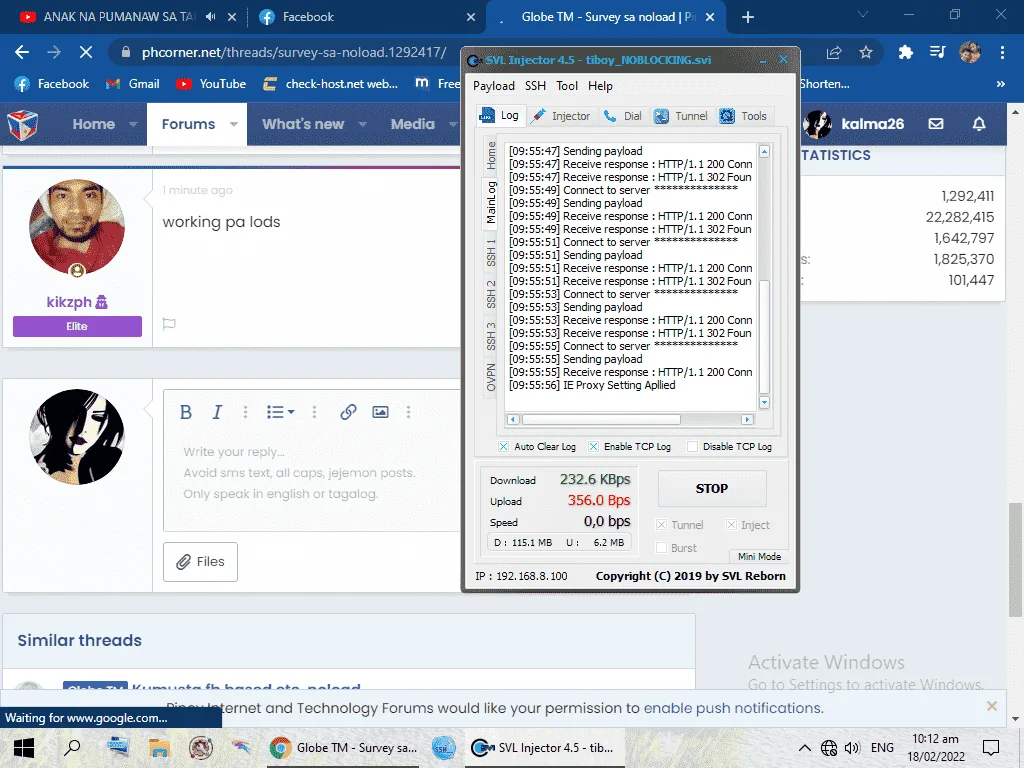Image resolution: width=1024 pixels, height=768 pixels.
Task: Open File Explorer from taskbar
Action: point(159,748)
